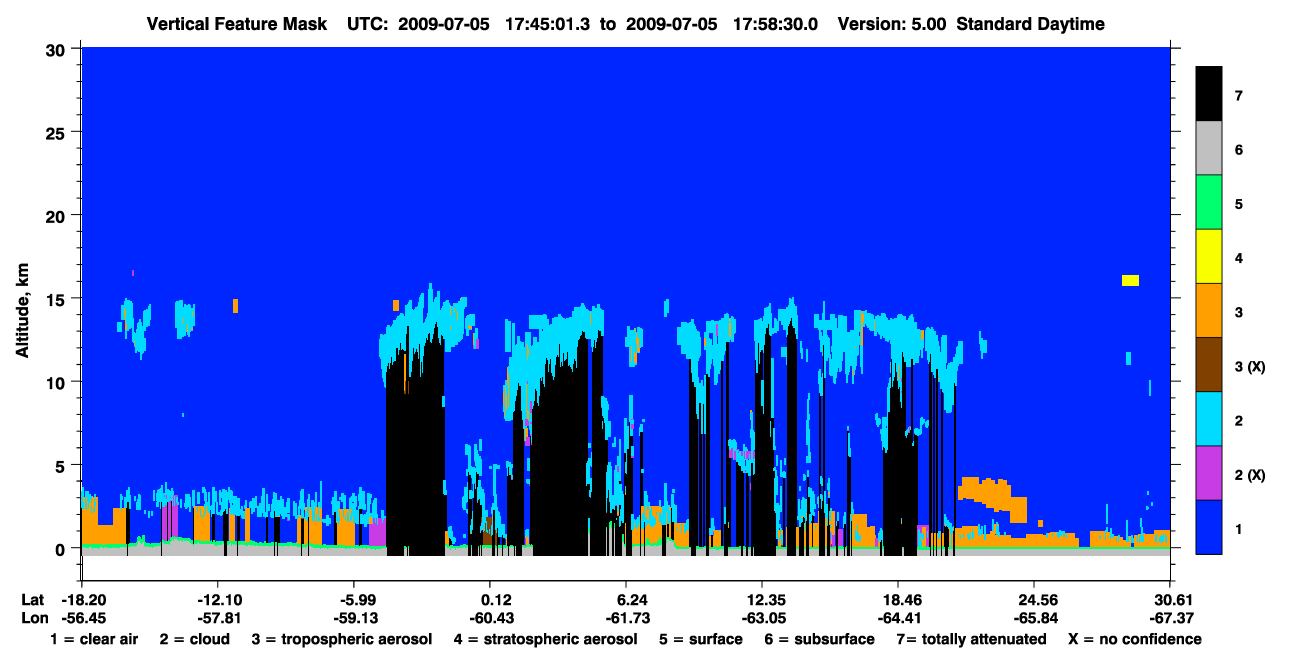The width and height of the screenshot is (1300, 667).
Task: Click the longitude value -64.41
Action: point(898,618)
